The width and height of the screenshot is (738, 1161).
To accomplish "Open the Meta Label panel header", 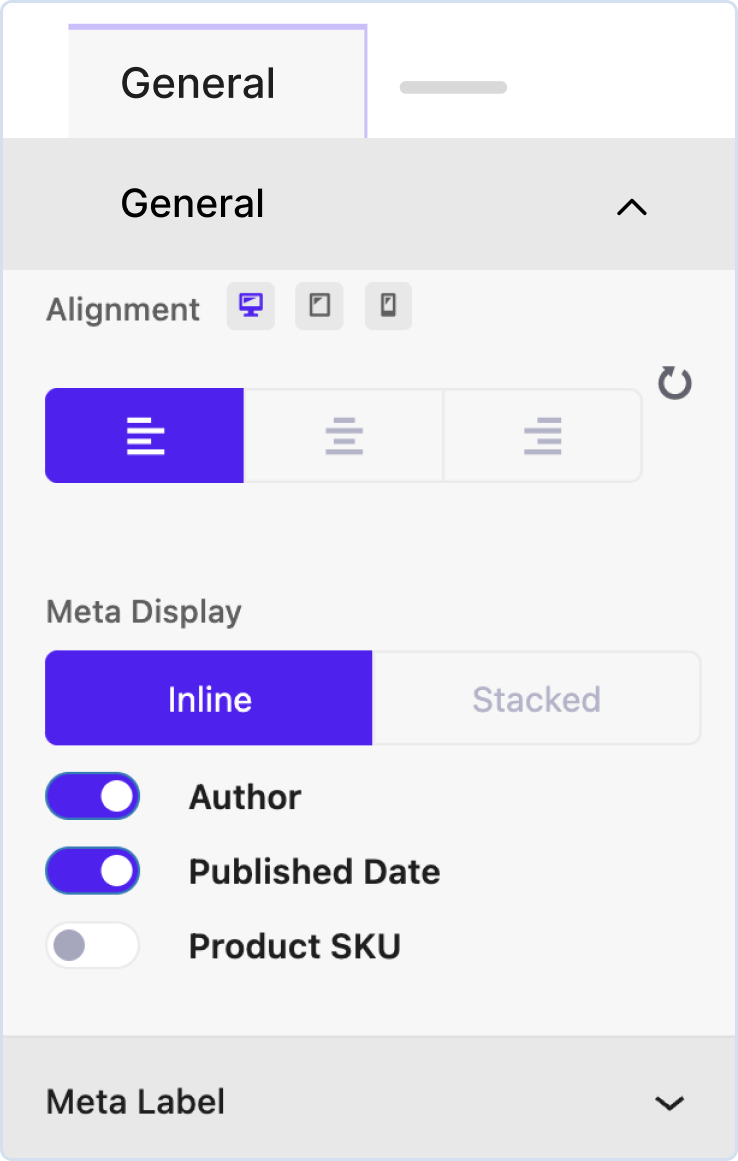I will (136, 1102).
